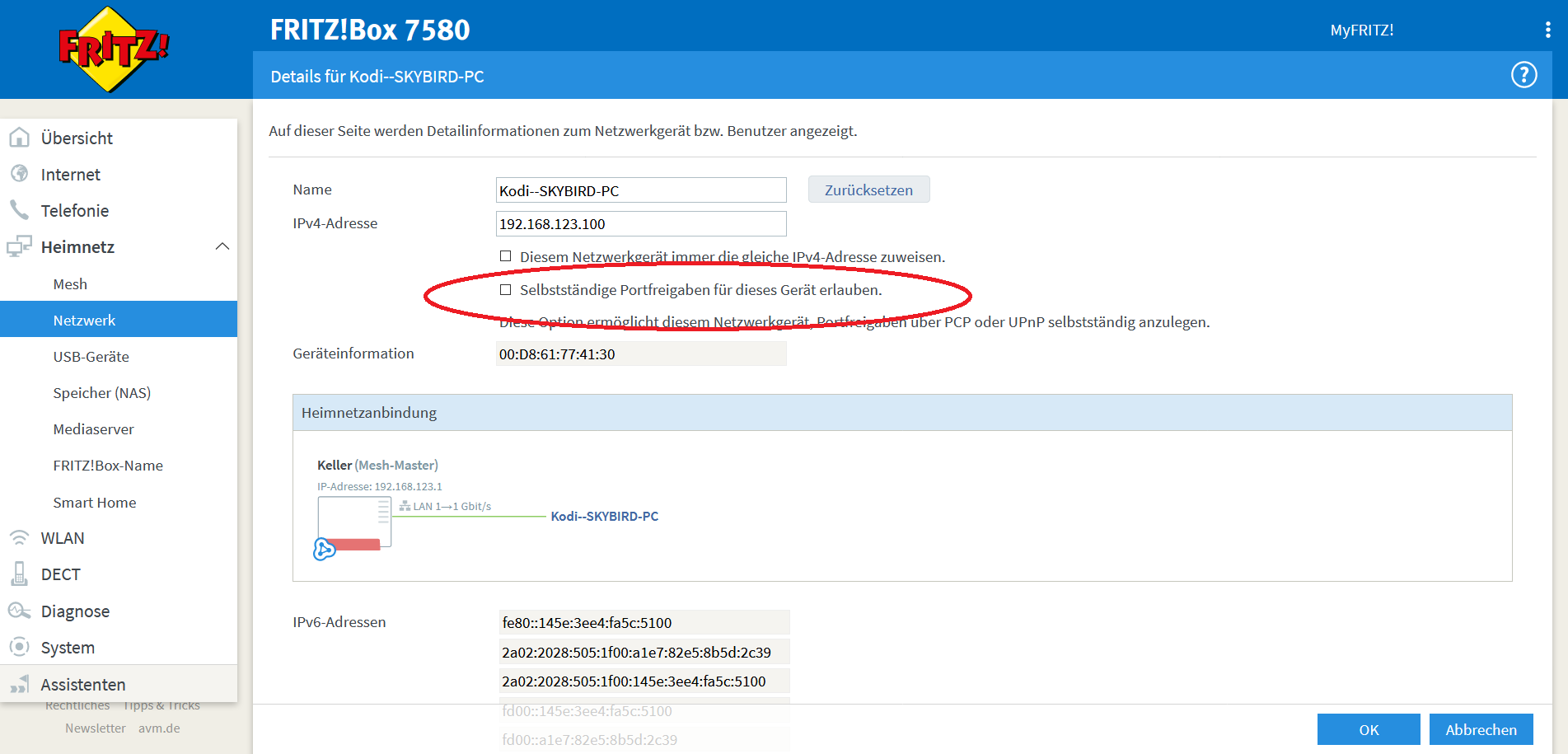Click the IP-Adresse: 192.168.123.1 text
Screen dimensions: 1568x754
379,486
